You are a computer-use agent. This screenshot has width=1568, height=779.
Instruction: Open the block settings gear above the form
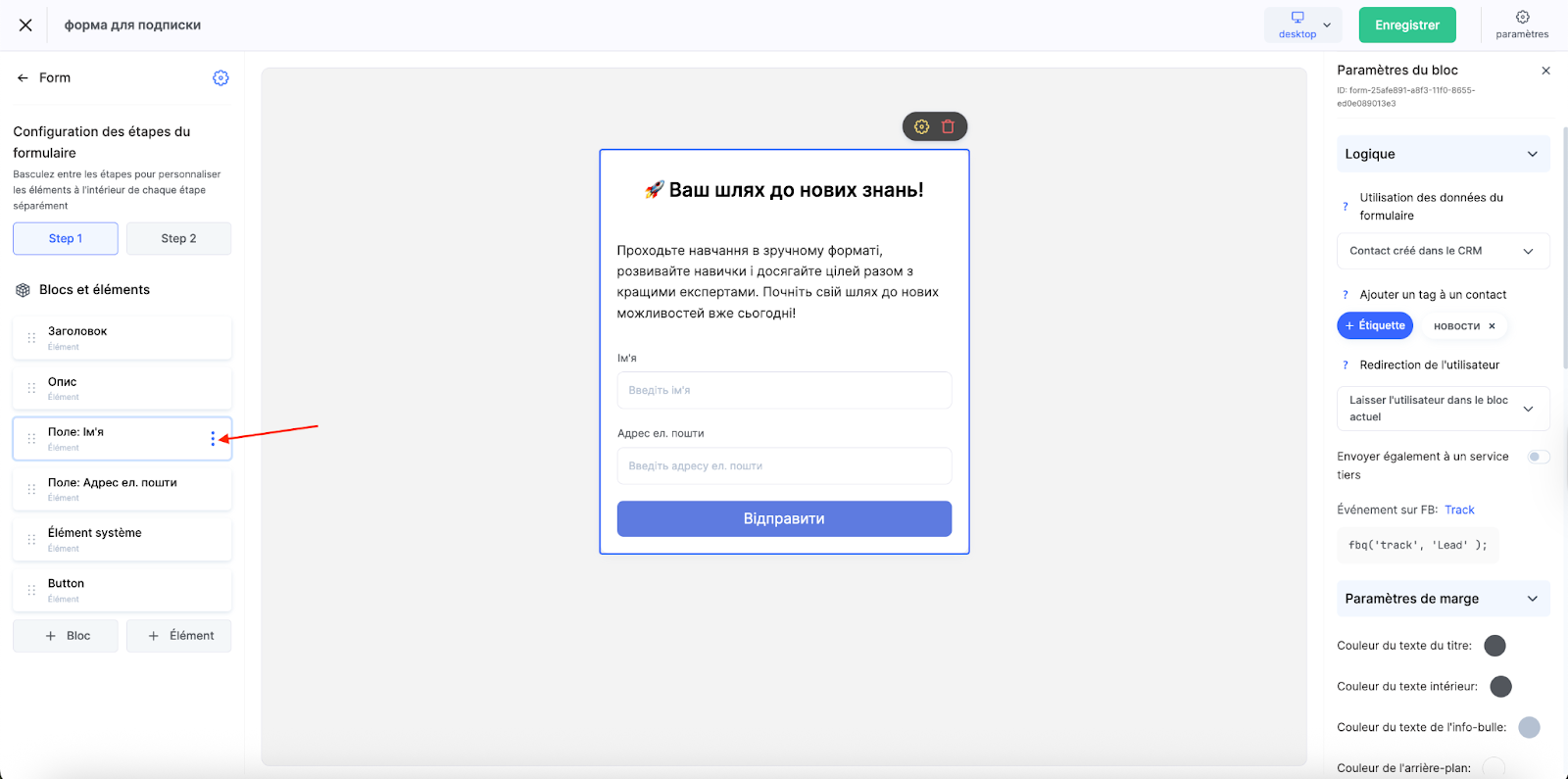[921, 126]
